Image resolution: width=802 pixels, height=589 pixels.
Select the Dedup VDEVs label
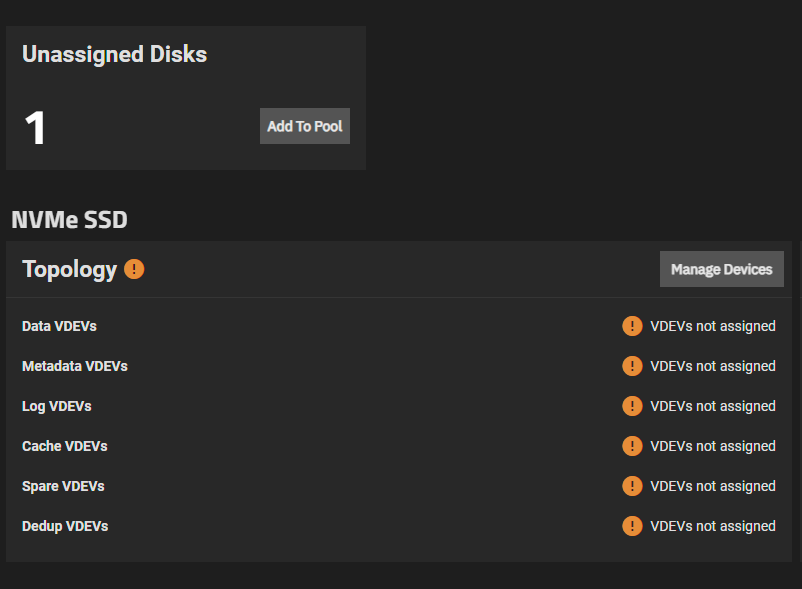[65, 527]
